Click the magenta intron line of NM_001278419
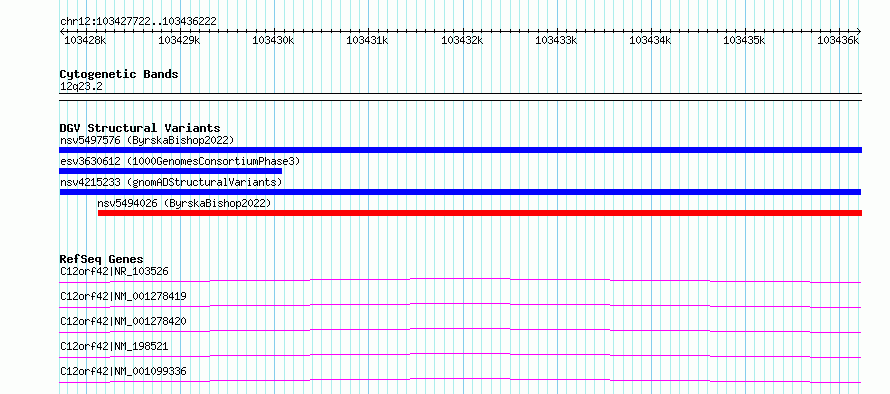890x394 pixels. point(460,305)
